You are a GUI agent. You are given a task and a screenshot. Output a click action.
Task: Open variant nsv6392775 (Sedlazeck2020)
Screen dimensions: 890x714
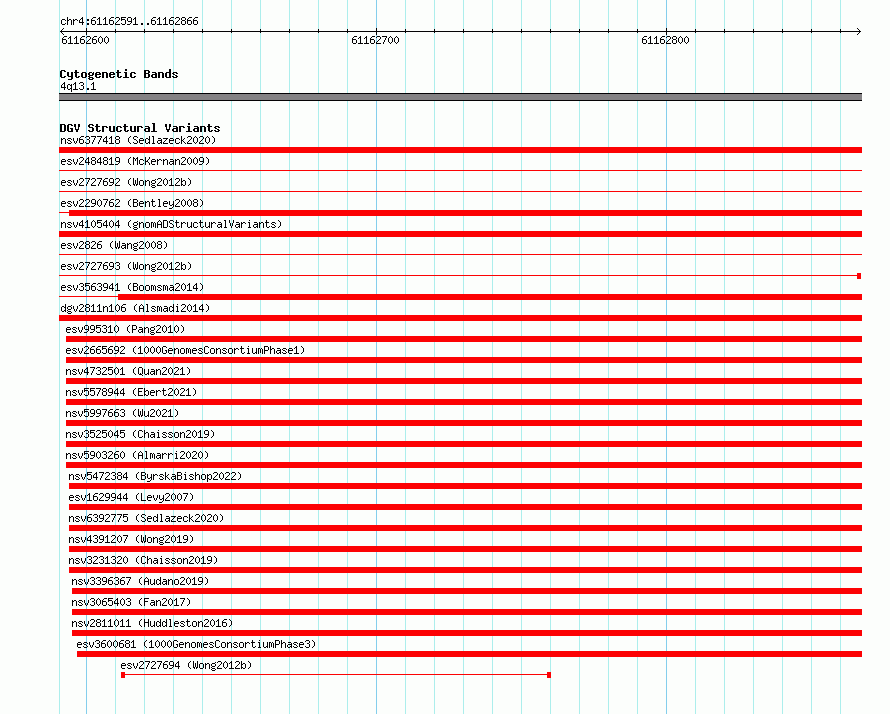coord(146,518)
